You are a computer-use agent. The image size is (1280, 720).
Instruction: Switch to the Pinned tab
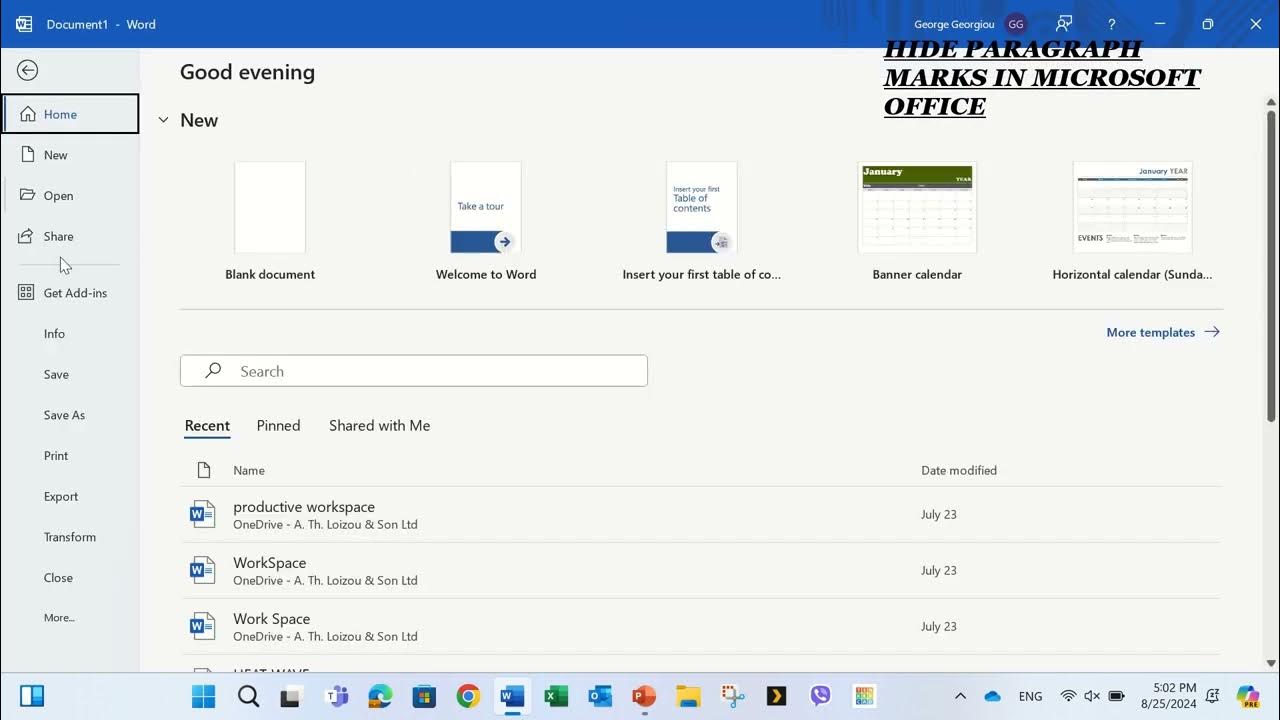point(278,426)
